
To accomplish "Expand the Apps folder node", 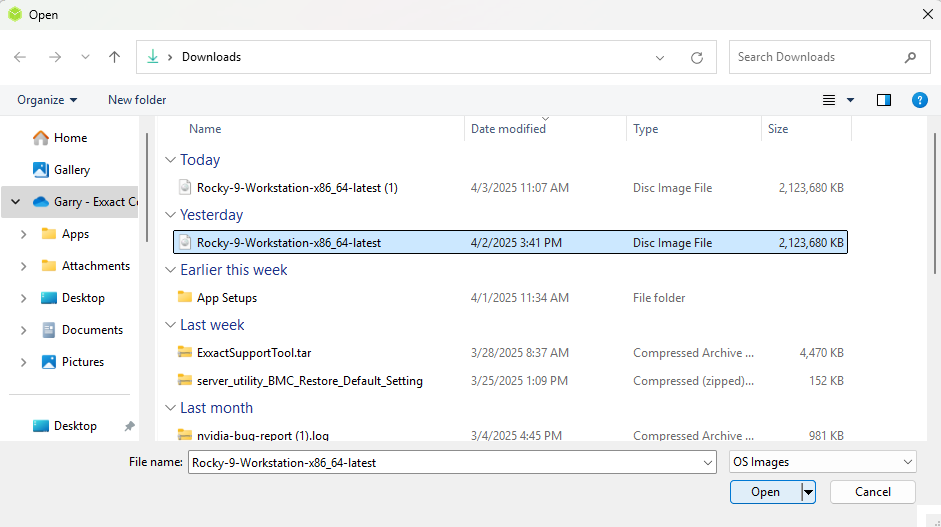I will [23, 234].
